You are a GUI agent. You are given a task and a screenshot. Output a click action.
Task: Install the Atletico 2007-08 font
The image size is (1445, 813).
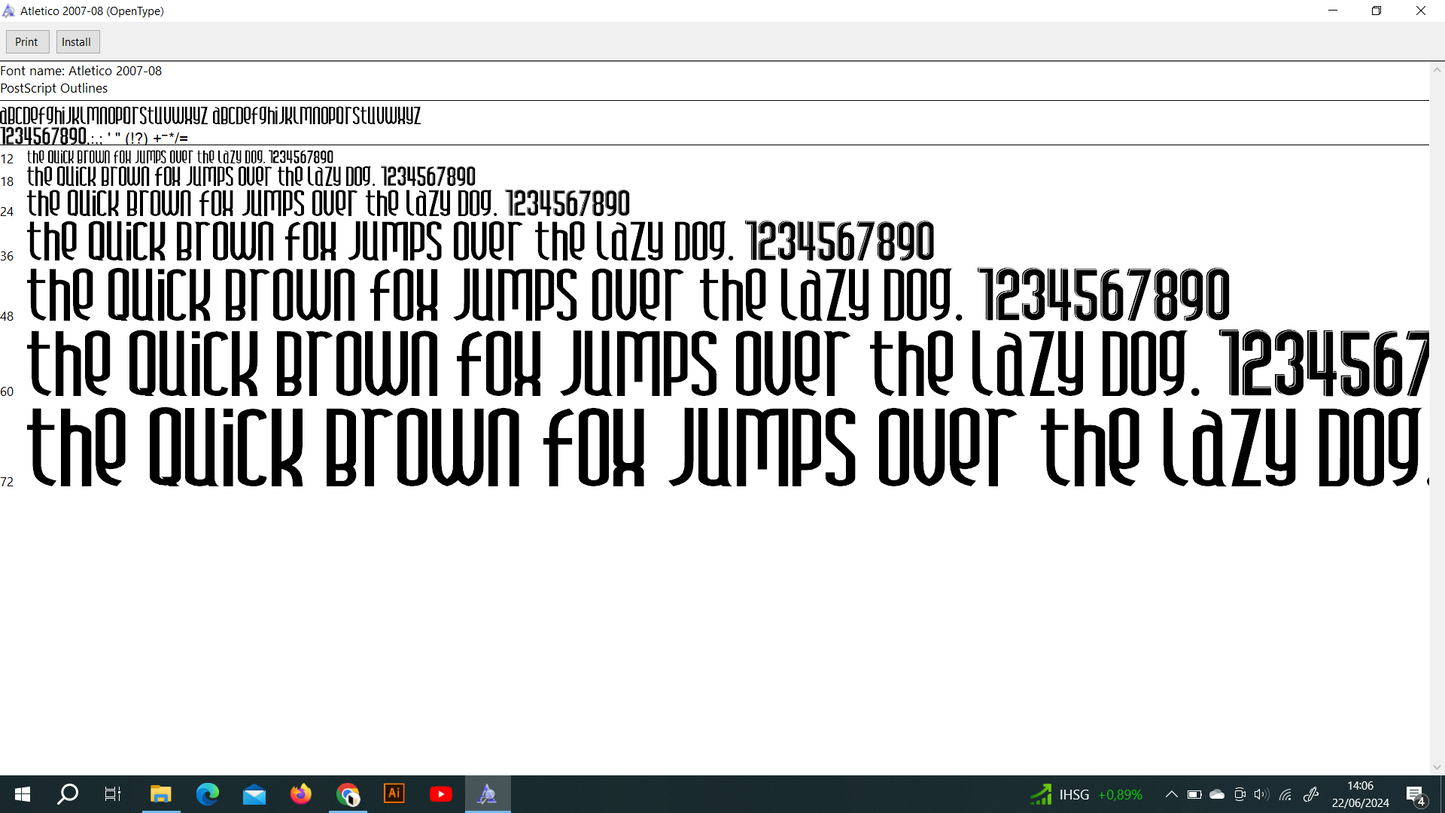[x=76, y=42]
